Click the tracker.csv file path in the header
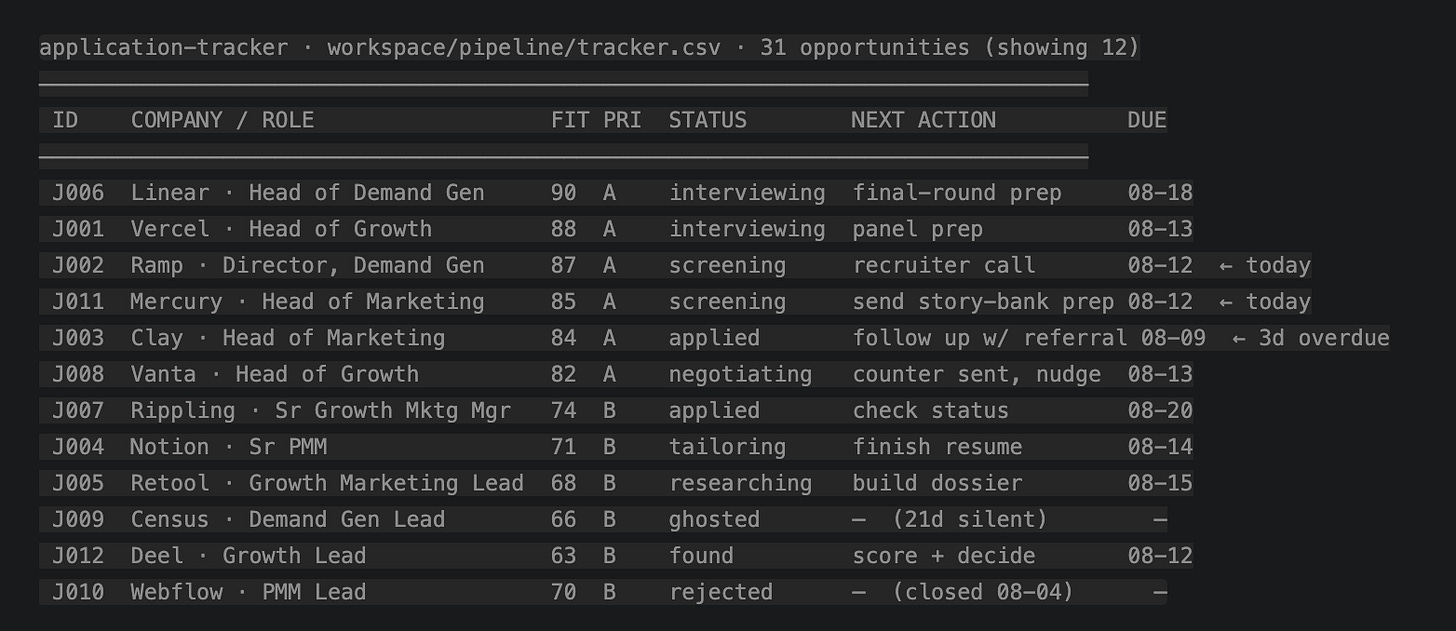The width and height of the screenshot is (1456, 631). pos(523,47)
